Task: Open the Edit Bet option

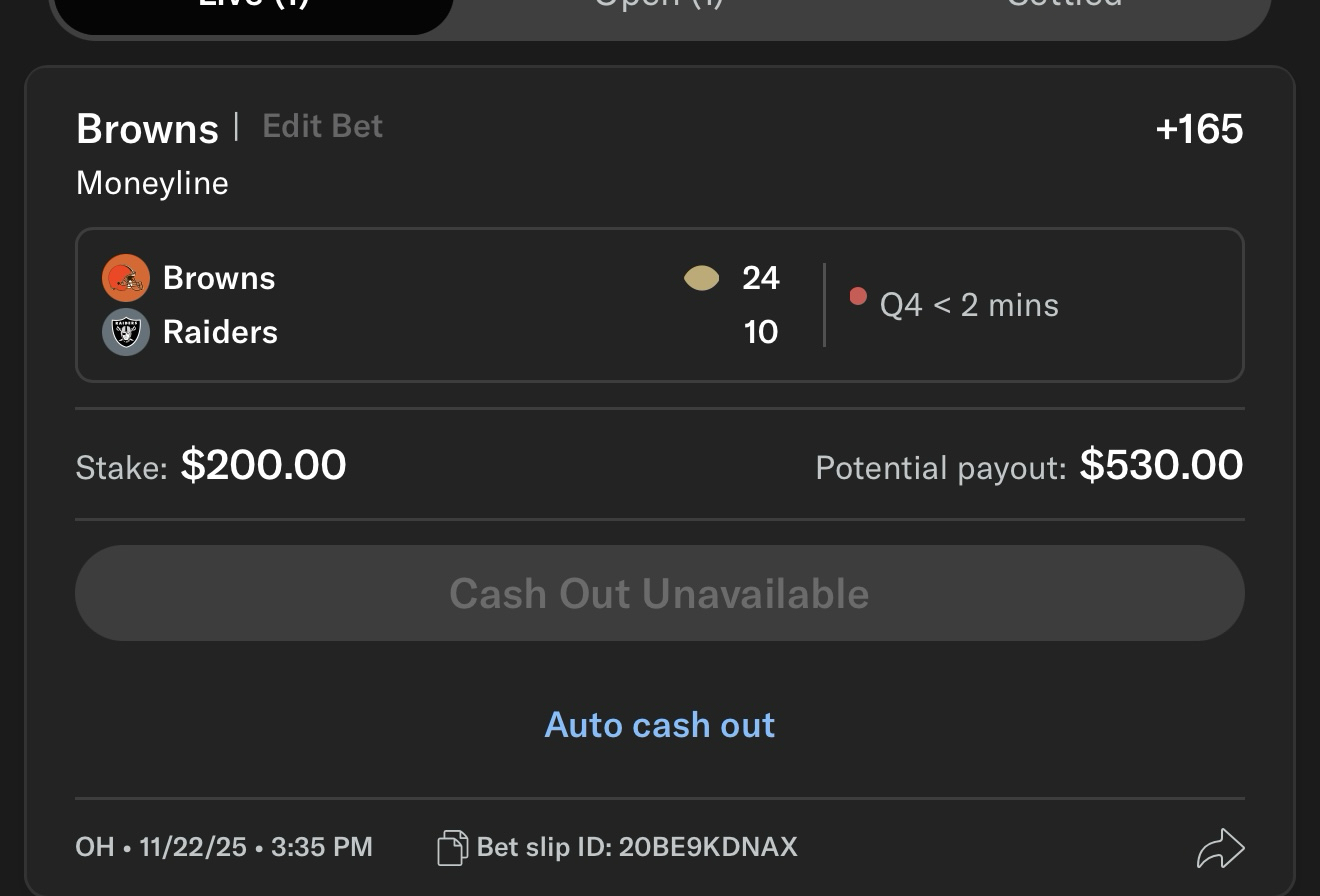Action: click(322, 126)
